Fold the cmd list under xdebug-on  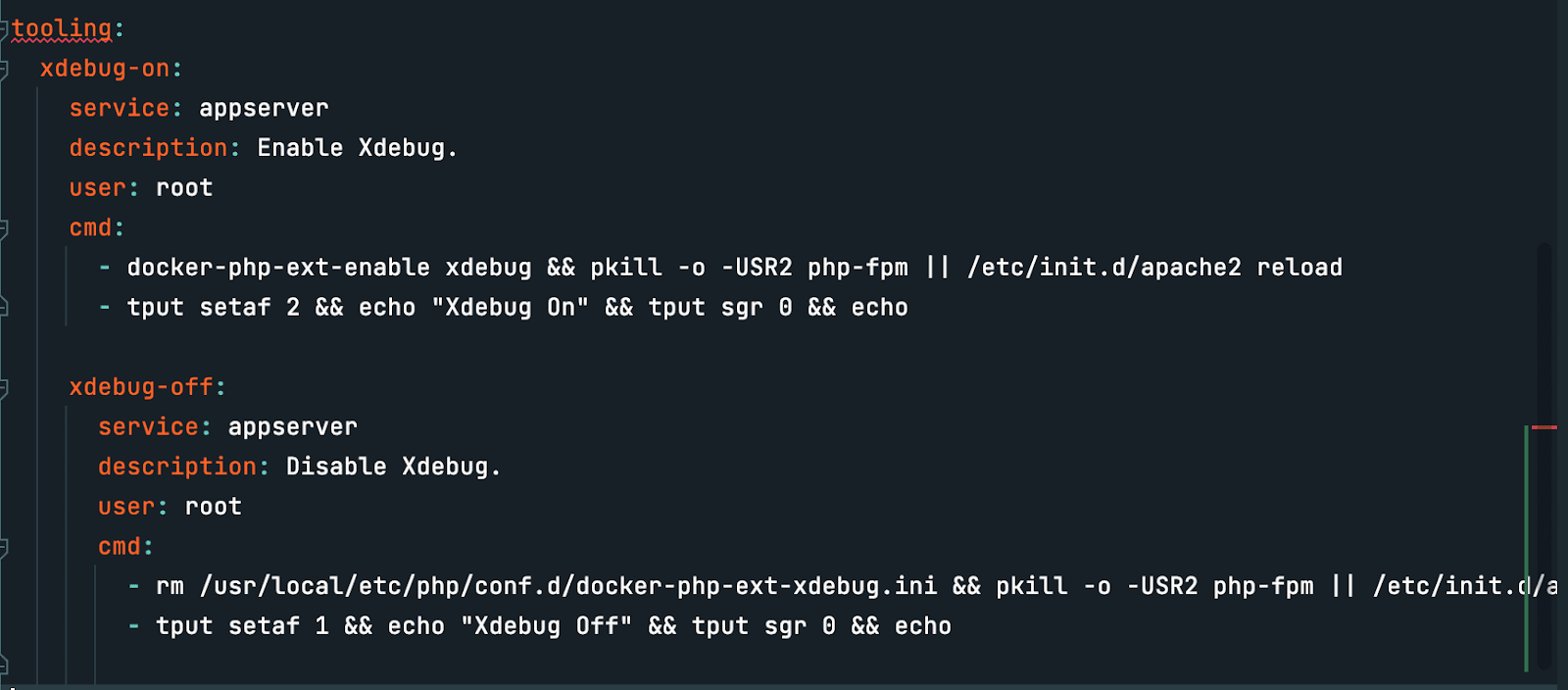click(x=4, y=228)
